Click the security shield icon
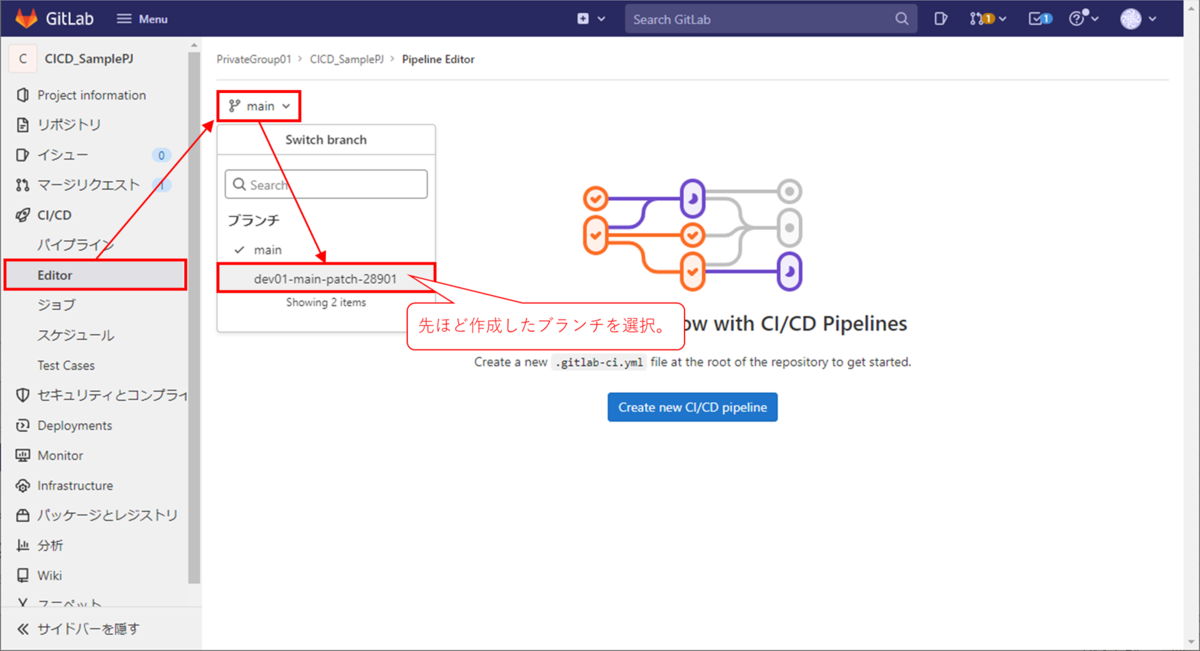Viewport: 1200px width, 651px height. point(23,395)
